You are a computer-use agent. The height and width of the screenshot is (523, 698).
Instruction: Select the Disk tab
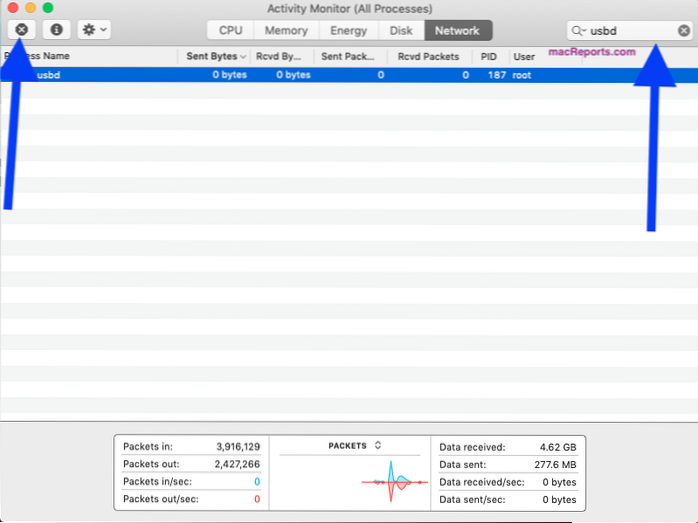coord(400,30)
